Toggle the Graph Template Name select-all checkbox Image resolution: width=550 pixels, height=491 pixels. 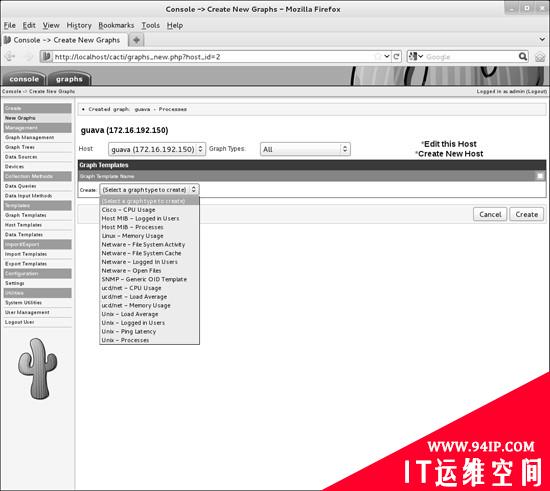click(540, 176)
